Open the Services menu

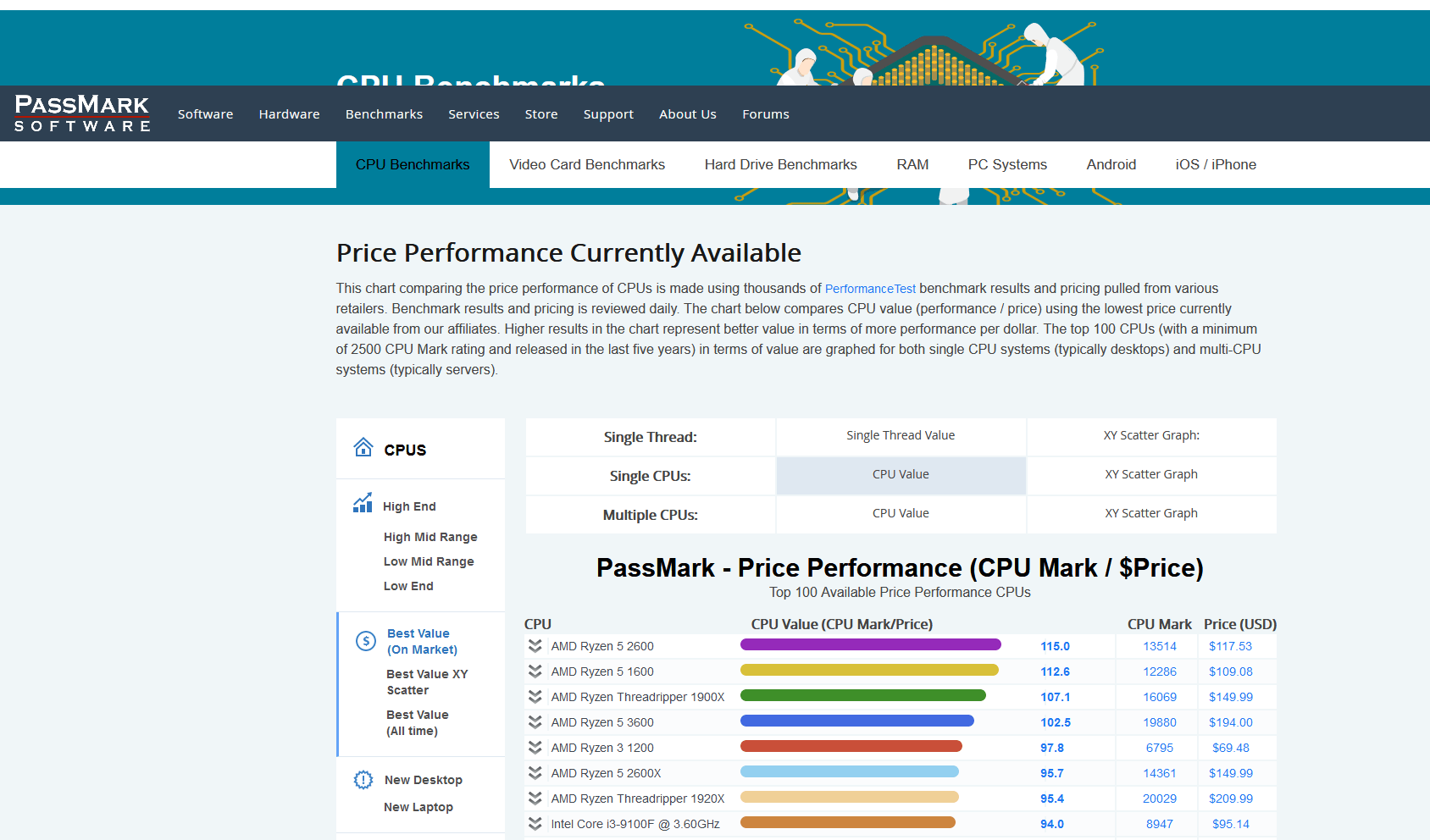(x=474, y=113)
